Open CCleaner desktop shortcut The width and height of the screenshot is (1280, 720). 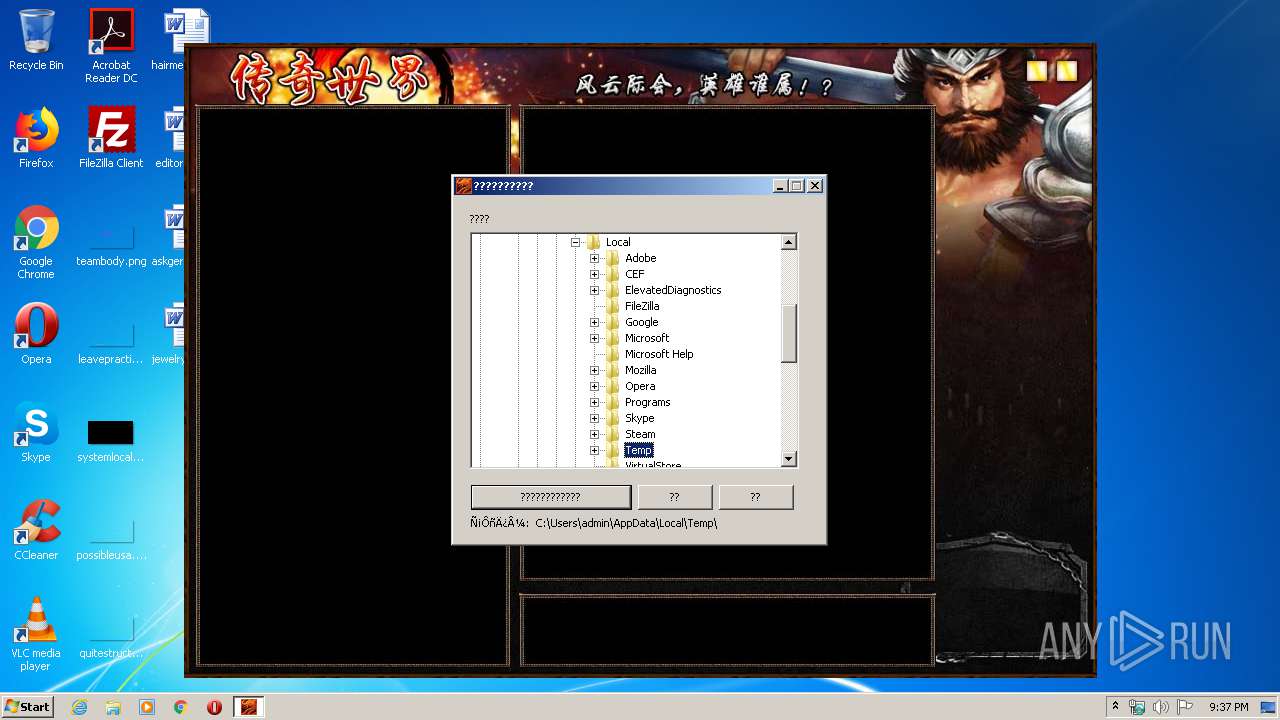point(36,530)
